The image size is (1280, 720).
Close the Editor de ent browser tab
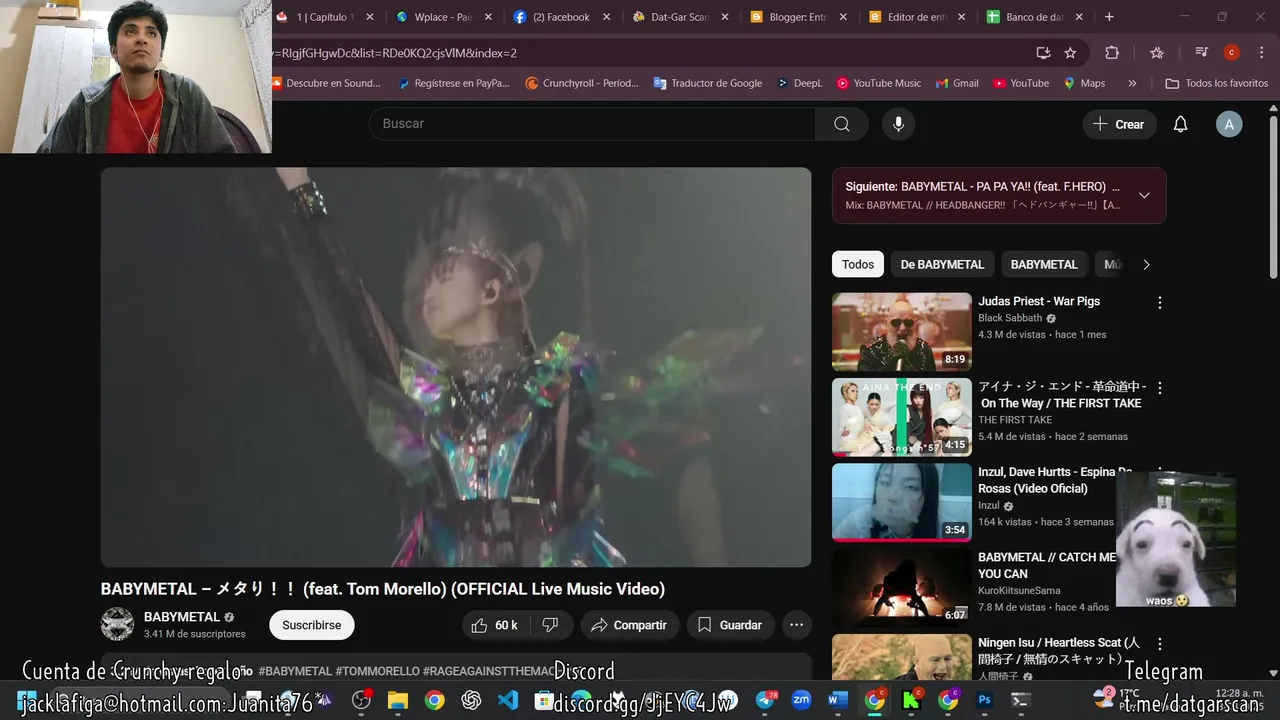(x=961, y=17)
